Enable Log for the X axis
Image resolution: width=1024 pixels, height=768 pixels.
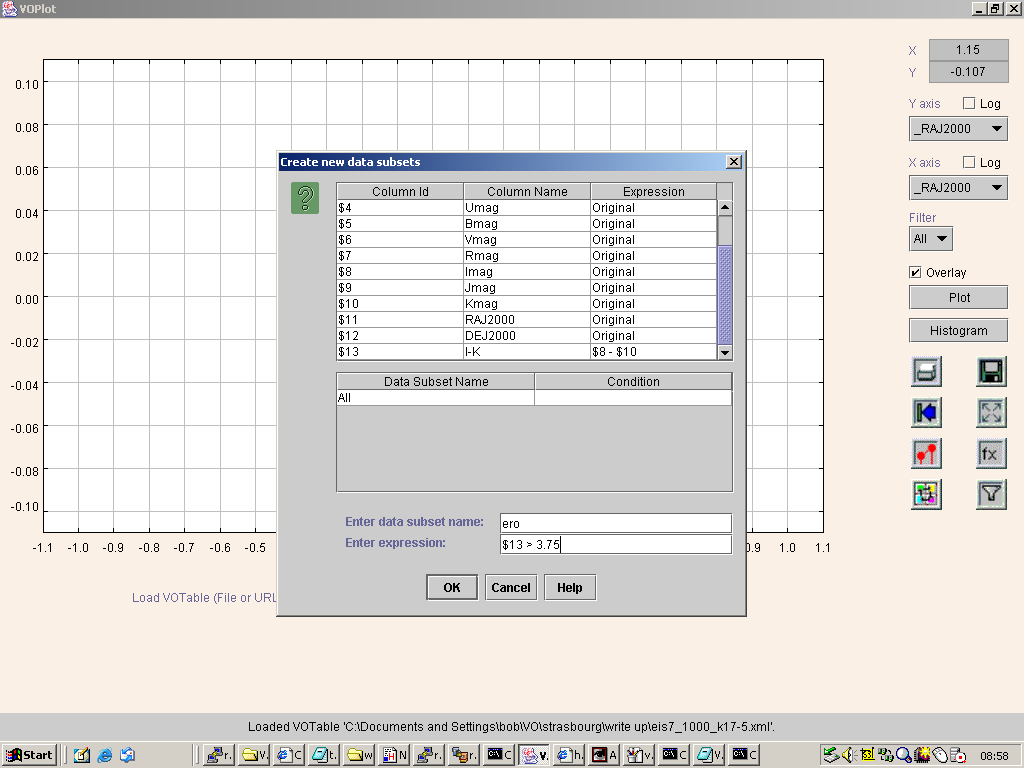click(969, 163)
